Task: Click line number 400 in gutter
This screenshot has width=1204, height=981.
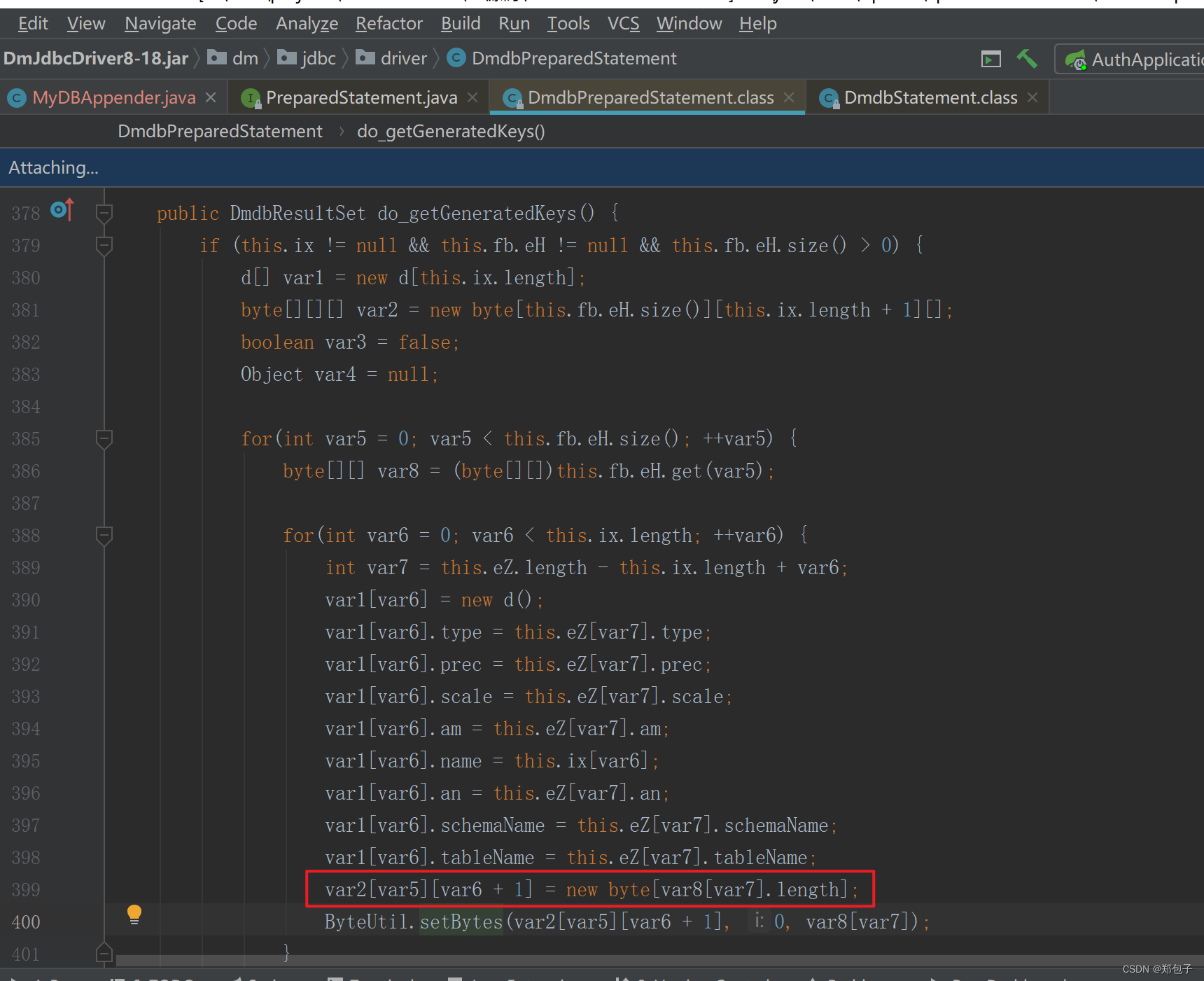Action: (26, 922)
